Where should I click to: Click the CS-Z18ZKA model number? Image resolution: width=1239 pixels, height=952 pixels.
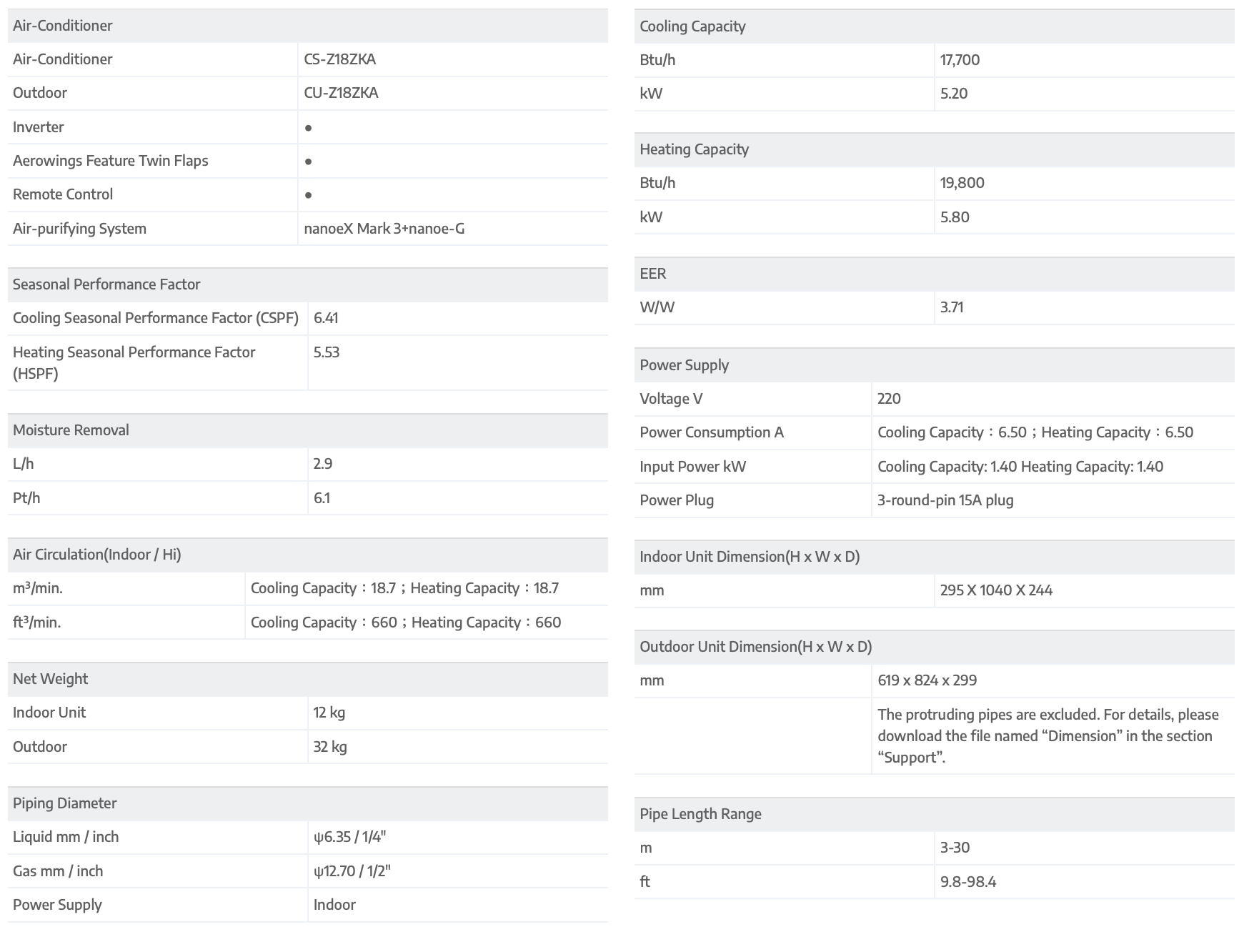pos(339,59)
